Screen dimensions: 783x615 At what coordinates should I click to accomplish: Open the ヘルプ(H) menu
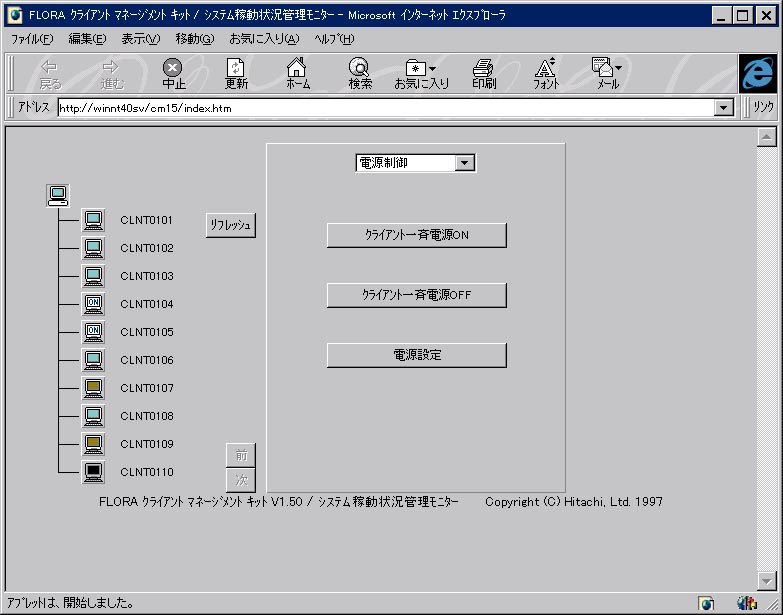coord(334,39)
